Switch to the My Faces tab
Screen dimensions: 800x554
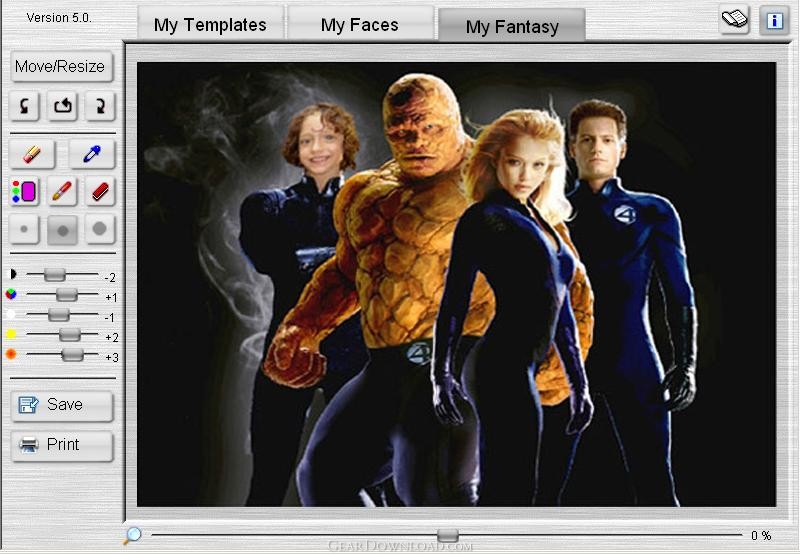[x=360, y=24]
